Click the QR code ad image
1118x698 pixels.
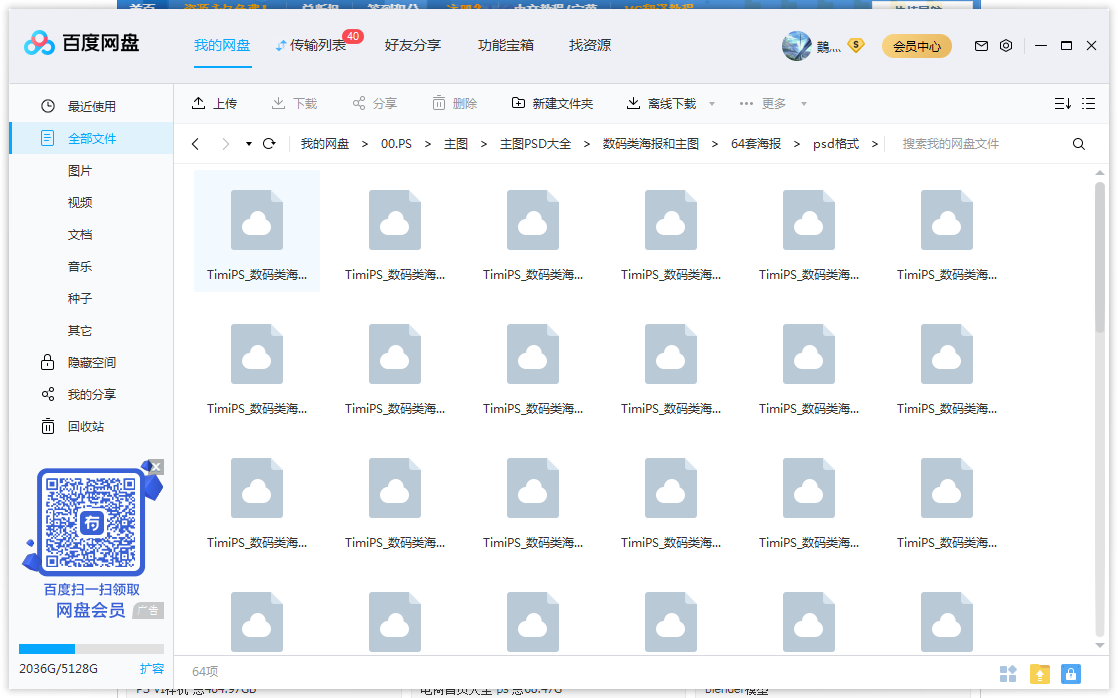tap(91, 522)
